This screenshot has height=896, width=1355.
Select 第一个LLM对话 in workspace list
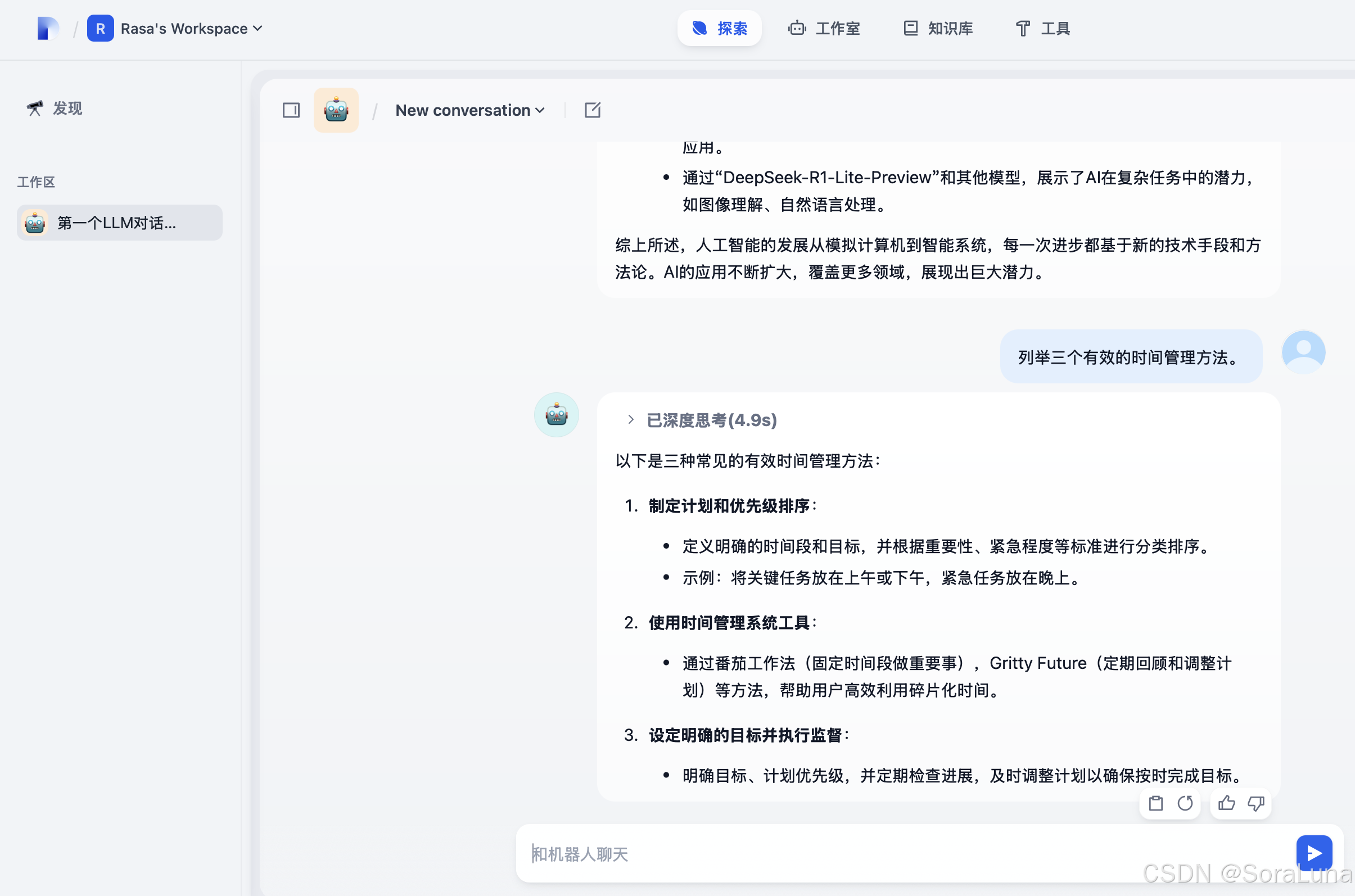[119, 223]
